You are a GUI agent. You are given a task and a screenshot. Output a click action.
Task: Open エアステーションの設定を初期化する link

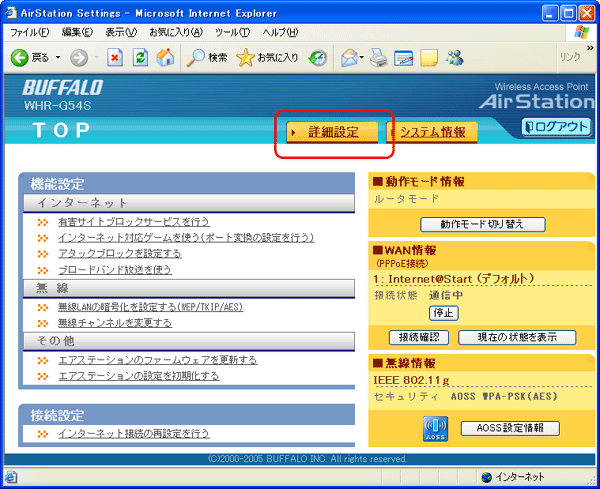point(139,377)
